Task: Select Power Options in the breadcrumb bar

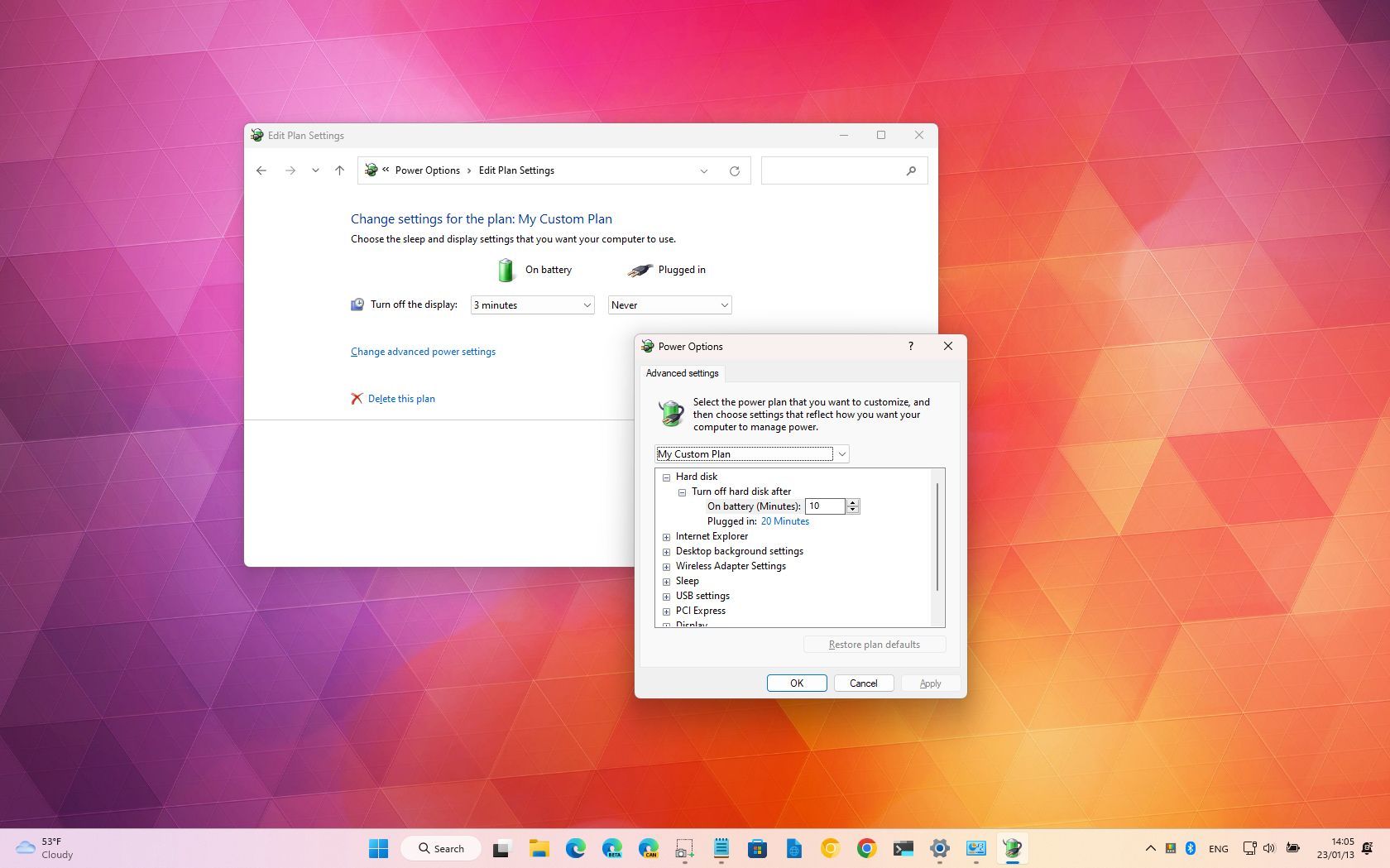Action: [427, 170]
